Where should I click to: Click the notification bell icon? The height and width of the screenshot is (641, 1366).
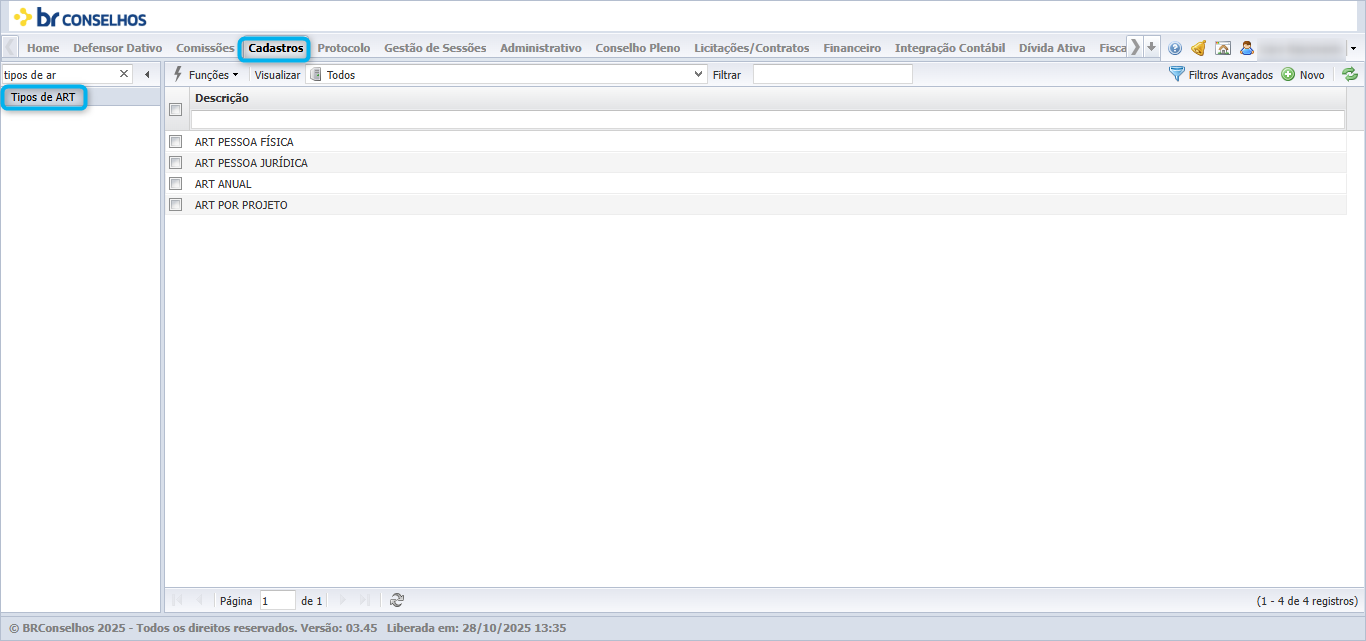tap(1198, 48)
